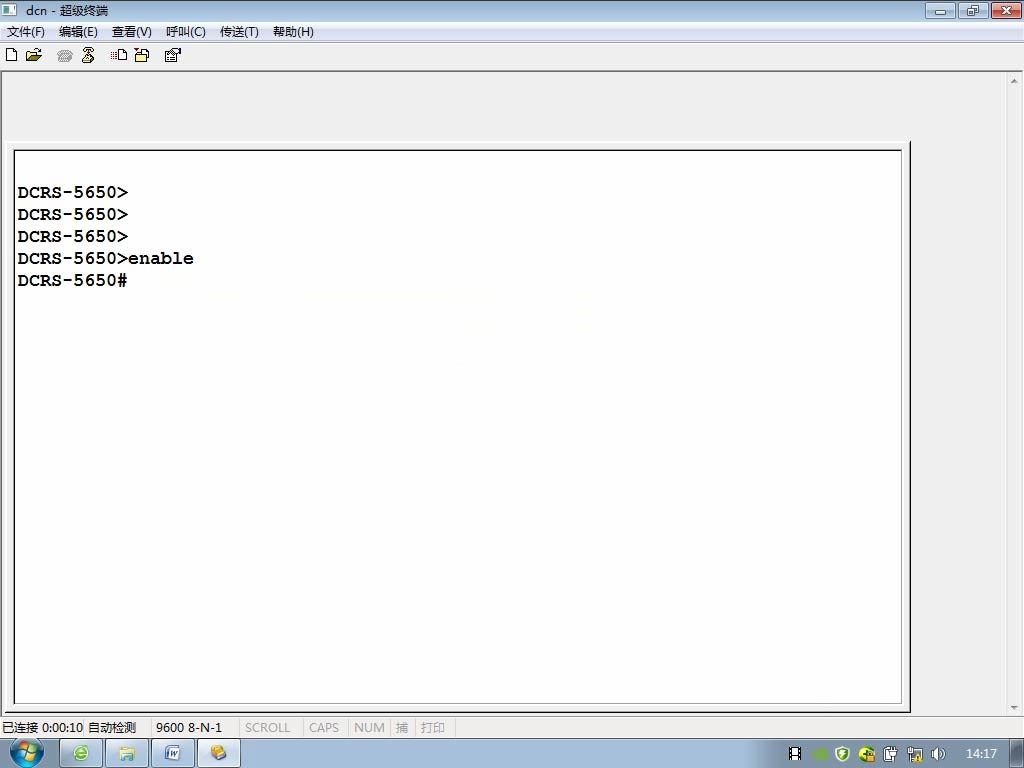Click the 打印 print status indicator
This screenshot has width=1024, height=768.
coord(432,727)
